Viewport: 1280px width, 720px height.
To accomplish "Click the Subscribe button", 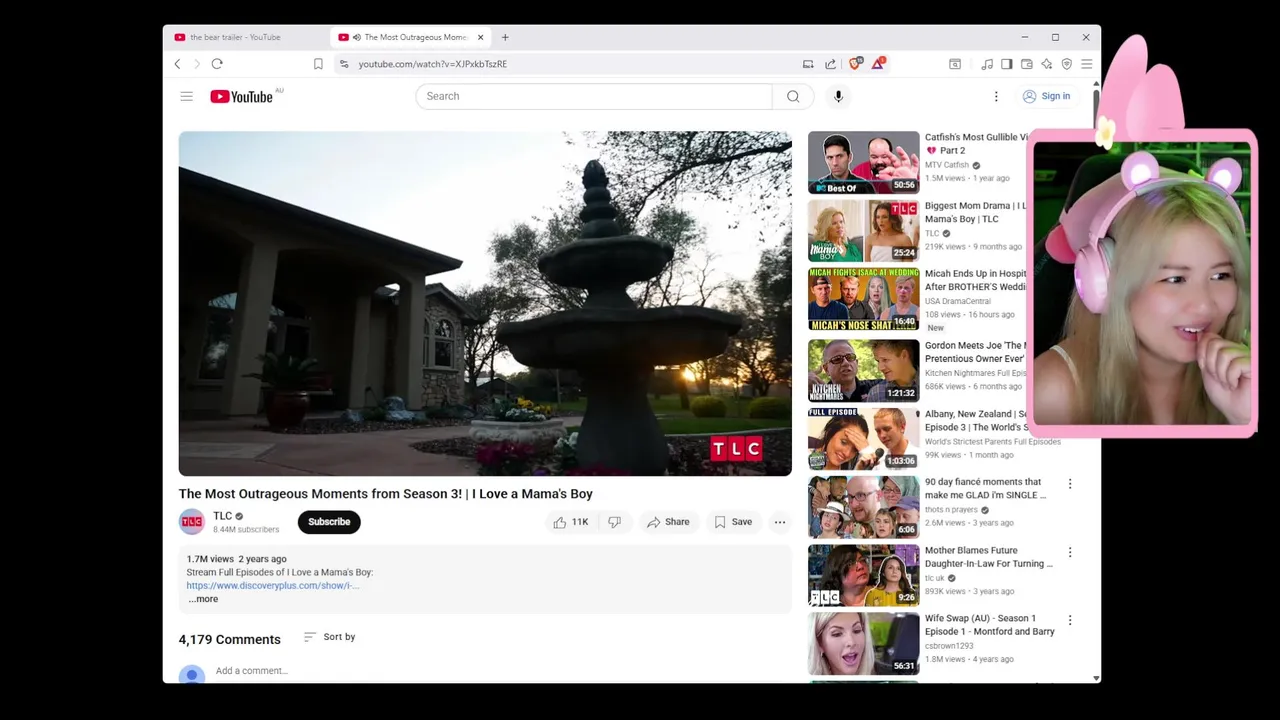I will coord(329,522).
